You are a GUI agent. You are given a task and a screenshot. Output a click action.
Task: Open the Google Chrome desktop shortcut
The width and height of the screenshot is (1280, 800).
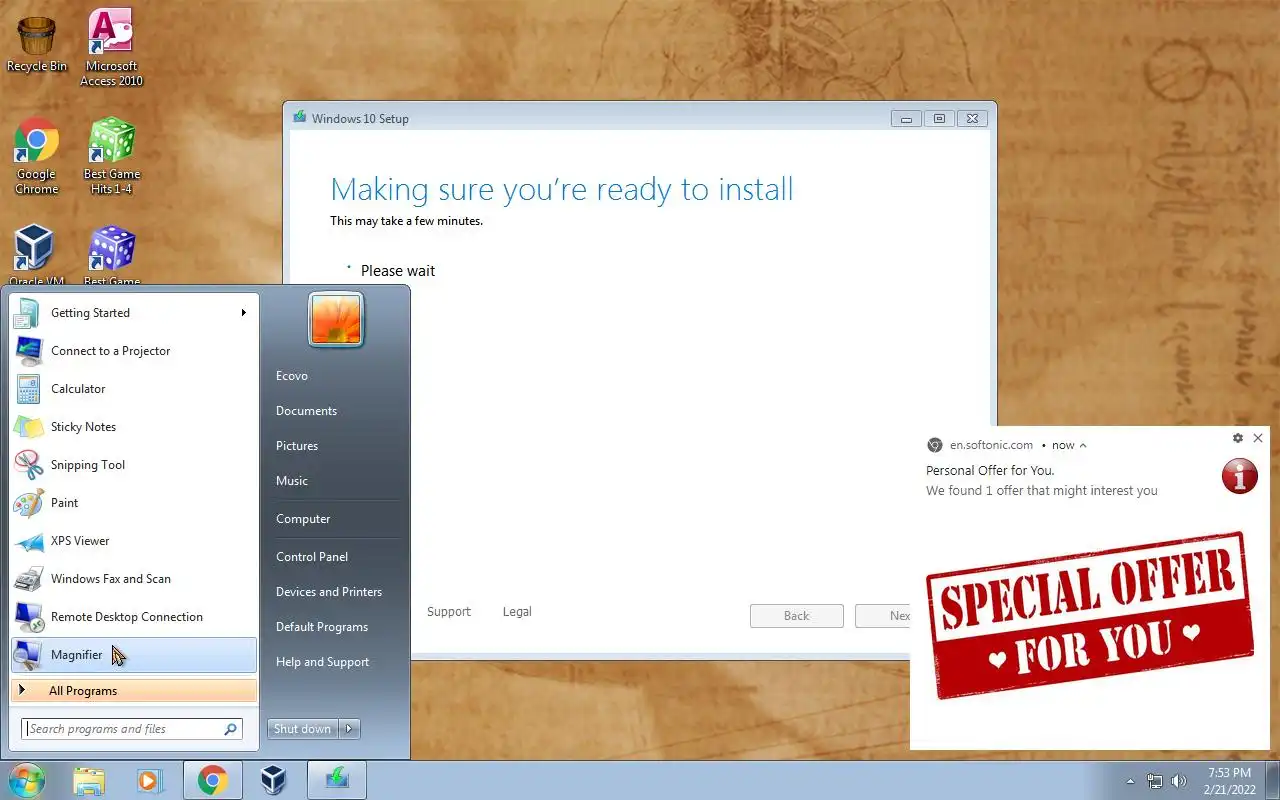click(x=37, y=156)
